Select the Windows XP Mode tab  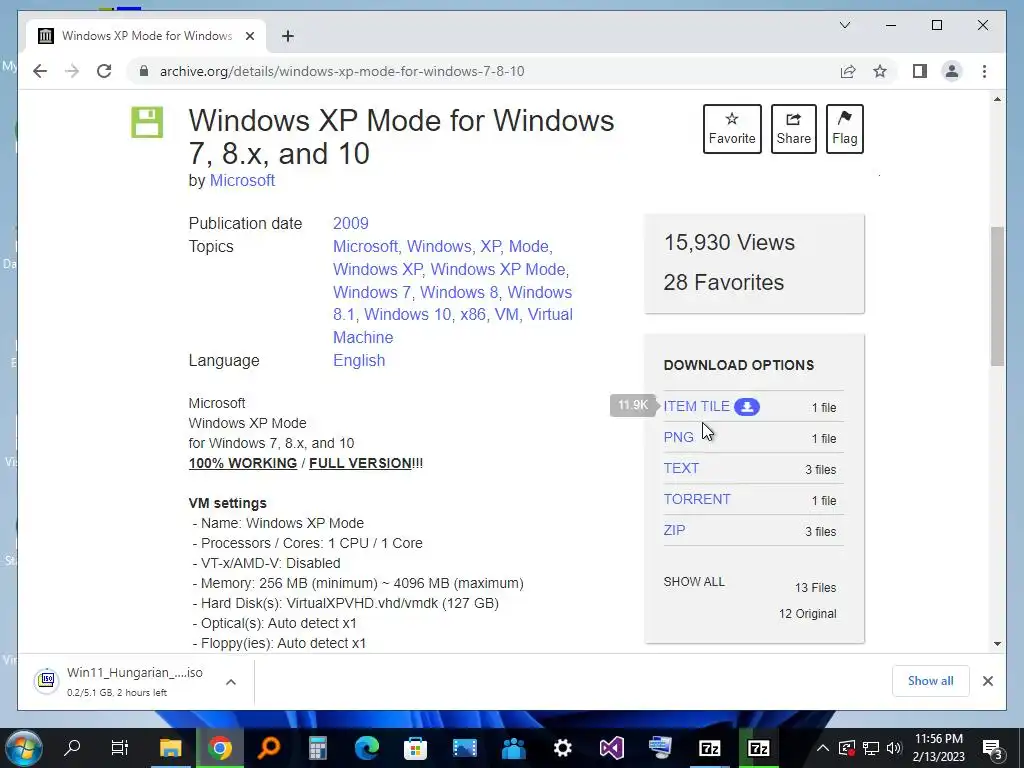tap(146, 36)
